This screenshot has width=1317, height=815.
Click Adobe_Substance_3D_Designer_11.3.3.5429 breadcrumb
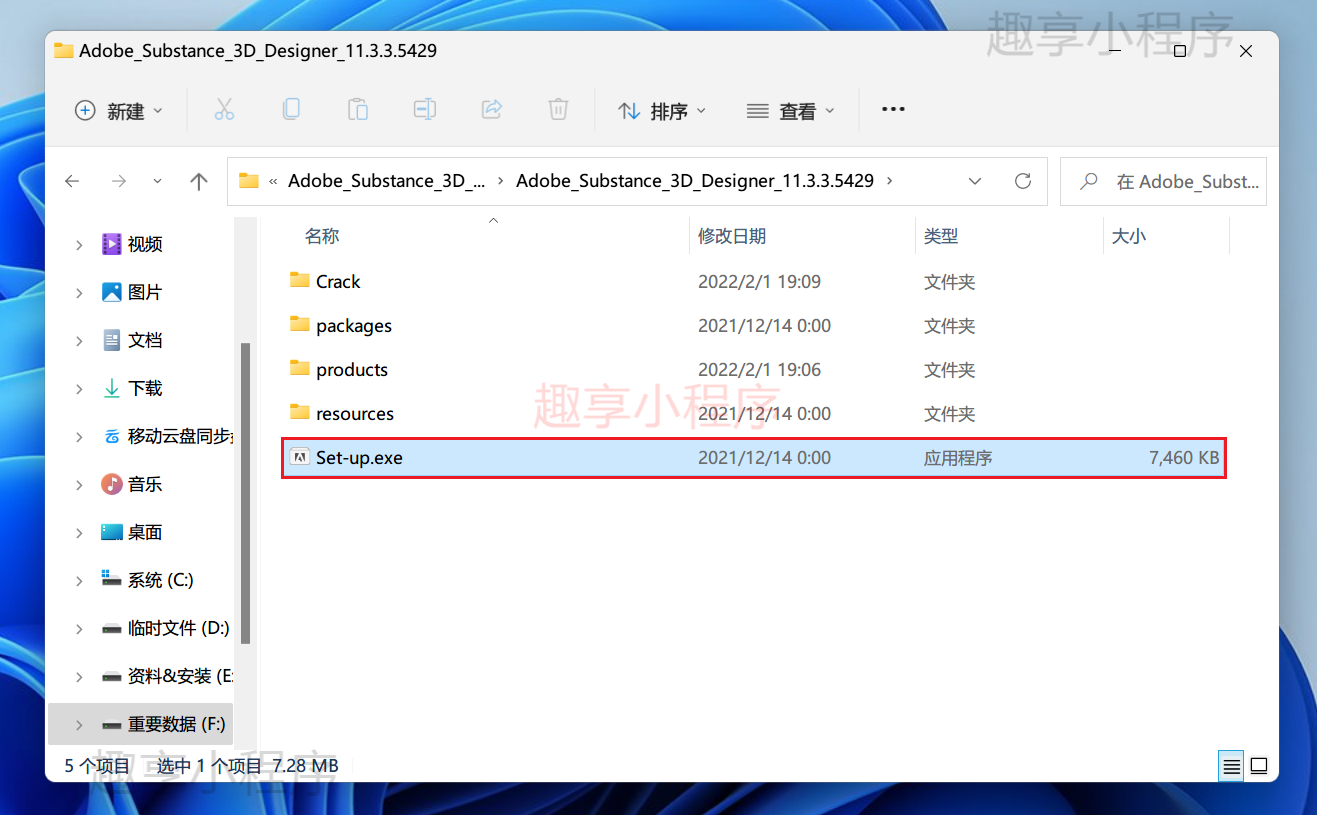[695, 181]
